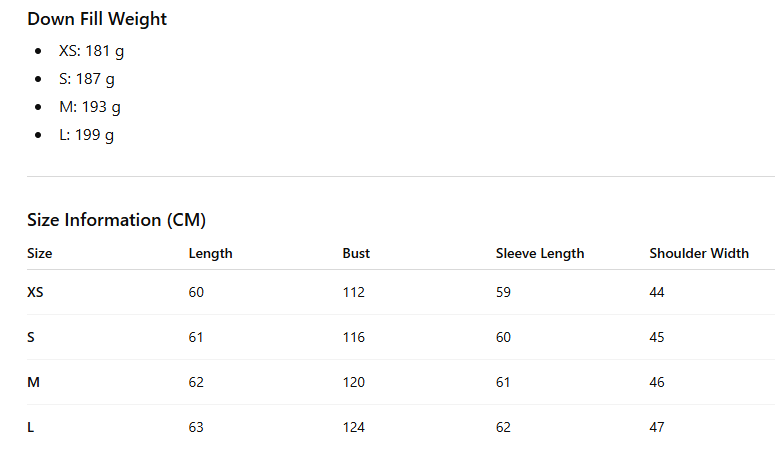Screen dimensions: 775x455
Task: Click the M: 193 g entry
Action: [x=89, y=107]
